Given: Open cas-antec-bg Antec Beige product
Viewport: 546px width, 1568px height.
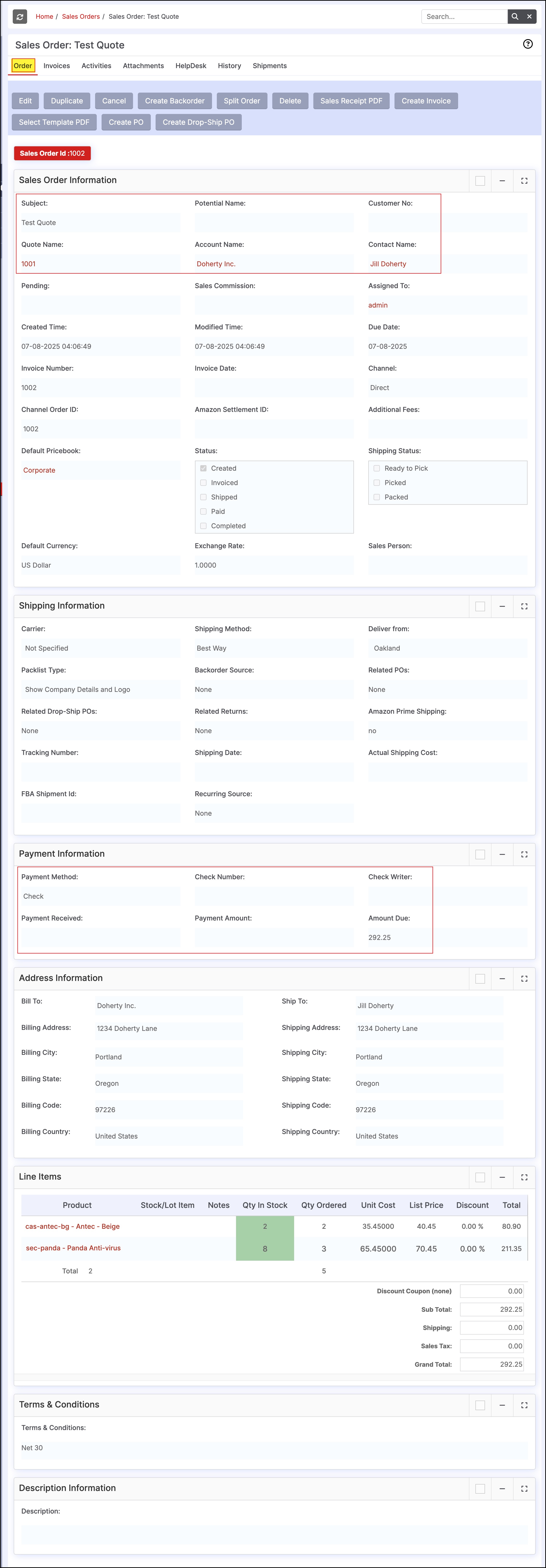Looking at the screenshot, I should click(73, 1227).
